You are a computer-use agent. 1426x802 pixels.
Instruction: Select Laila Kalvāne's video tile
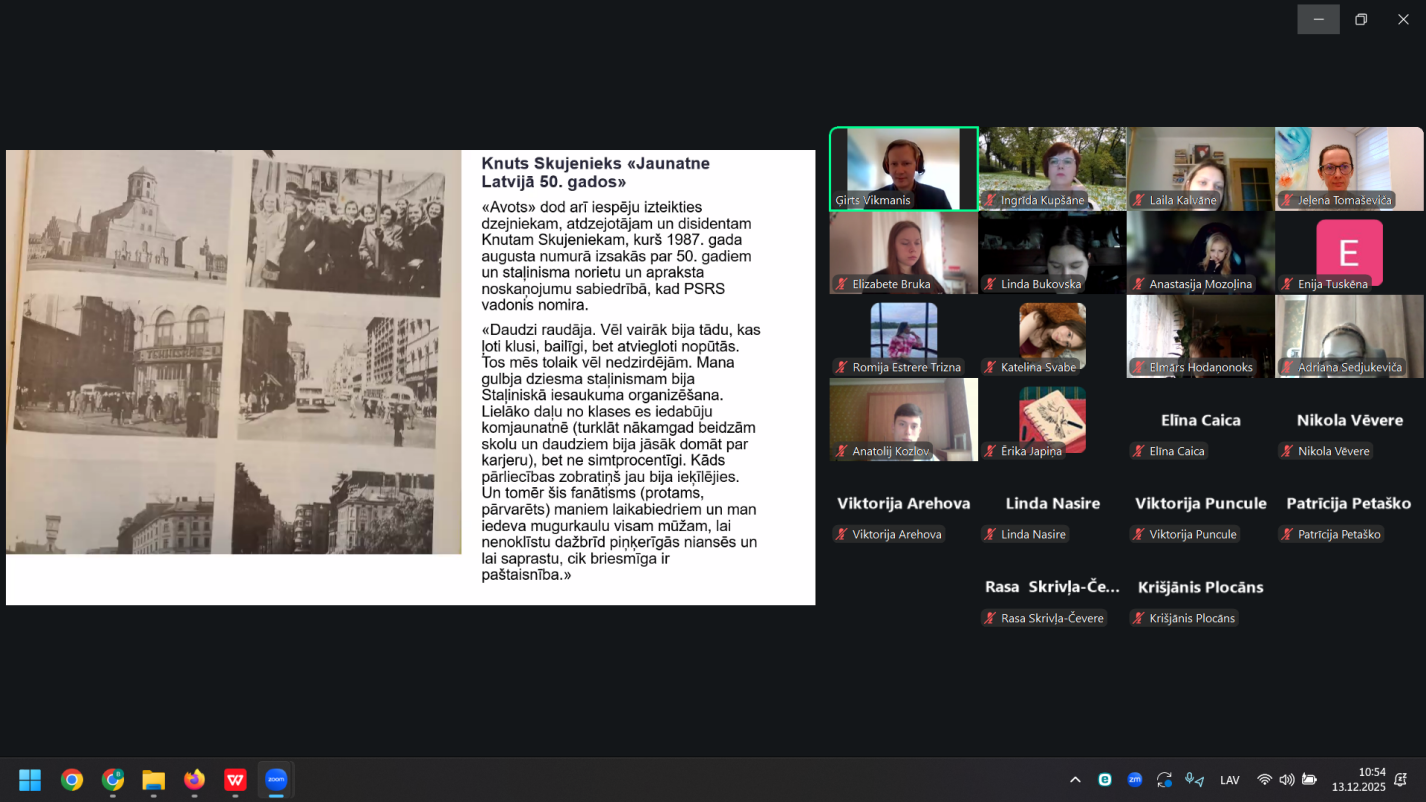1200,168
